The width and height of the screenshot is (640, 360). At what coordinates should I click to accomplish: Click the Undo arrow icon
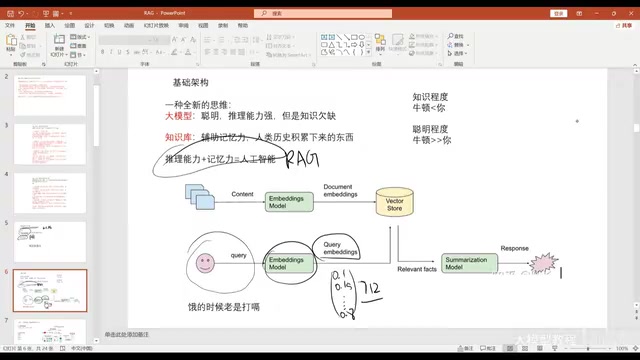(21, 13)
